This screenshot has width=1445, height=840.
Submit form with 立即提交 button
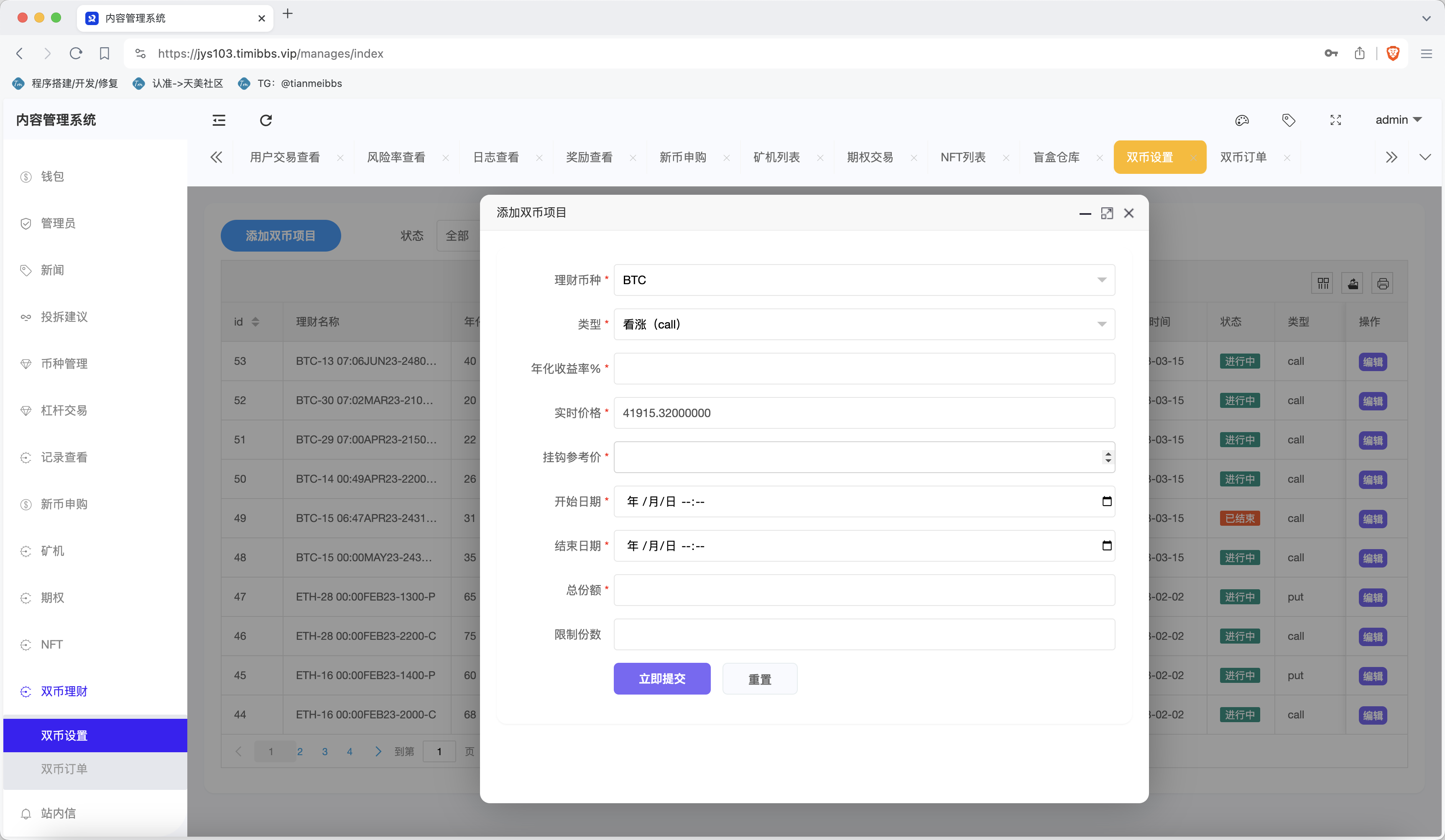662,679
